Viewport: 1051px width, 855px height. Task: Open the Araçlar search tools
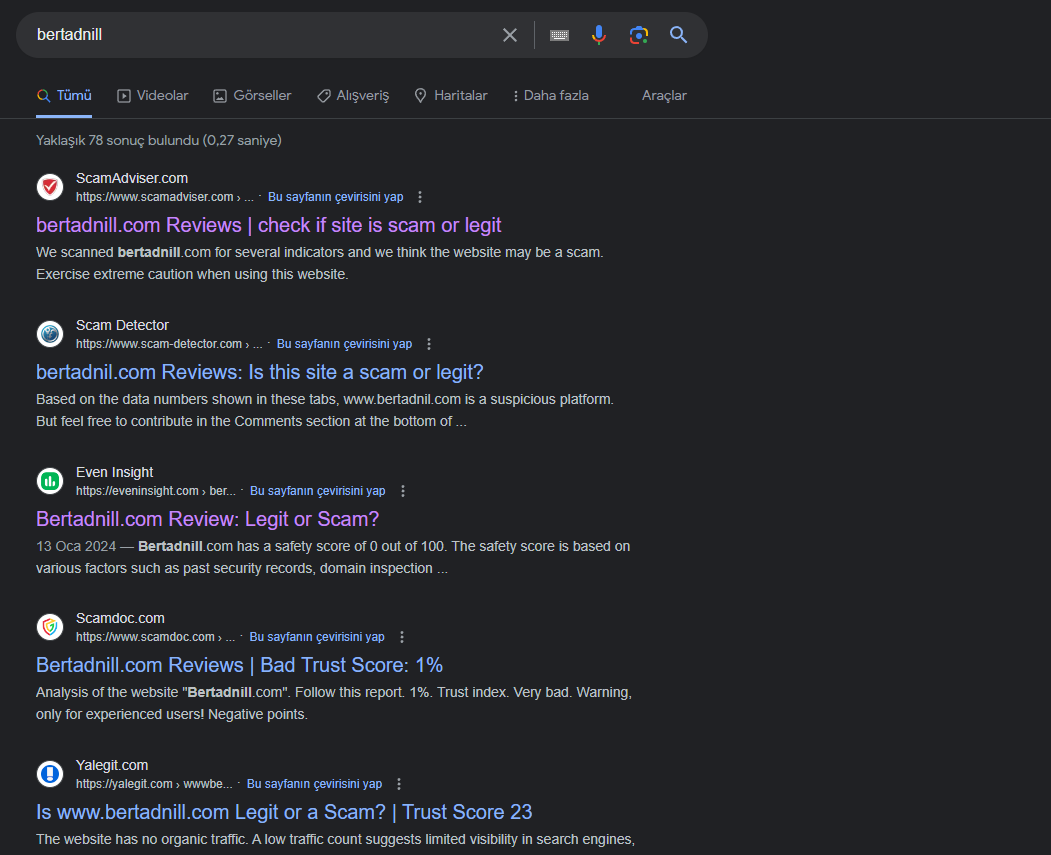pos(664,96)
